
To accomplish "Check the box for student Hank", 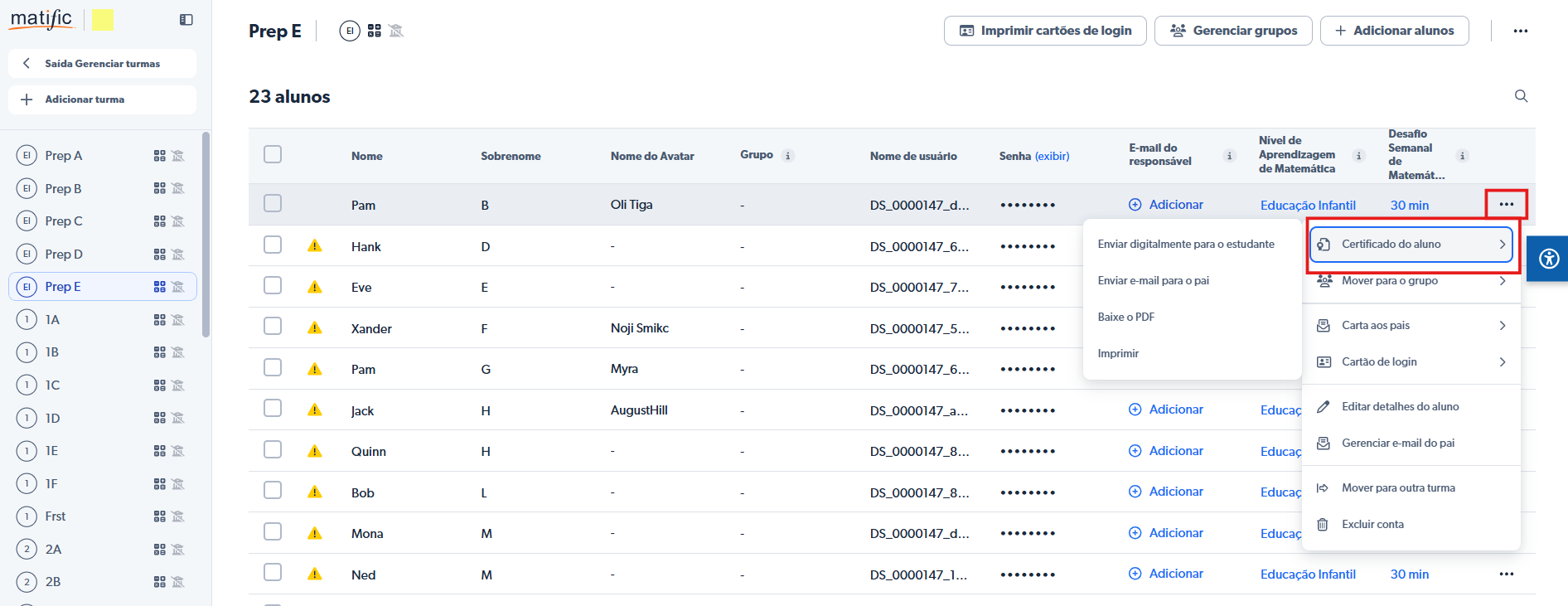I will click(273, 245).
